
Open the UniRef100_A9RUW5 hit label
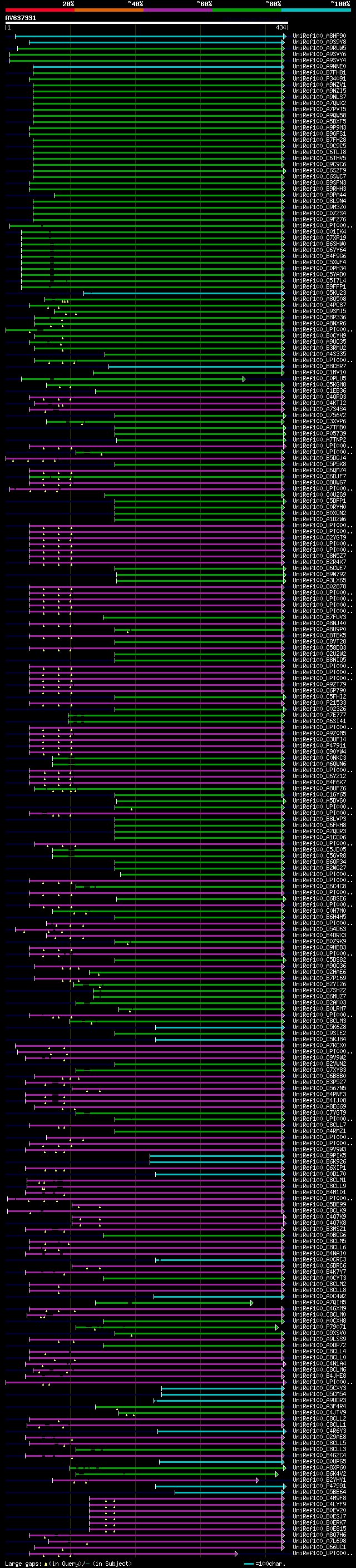pyautogui.click(x=319, y=49)
